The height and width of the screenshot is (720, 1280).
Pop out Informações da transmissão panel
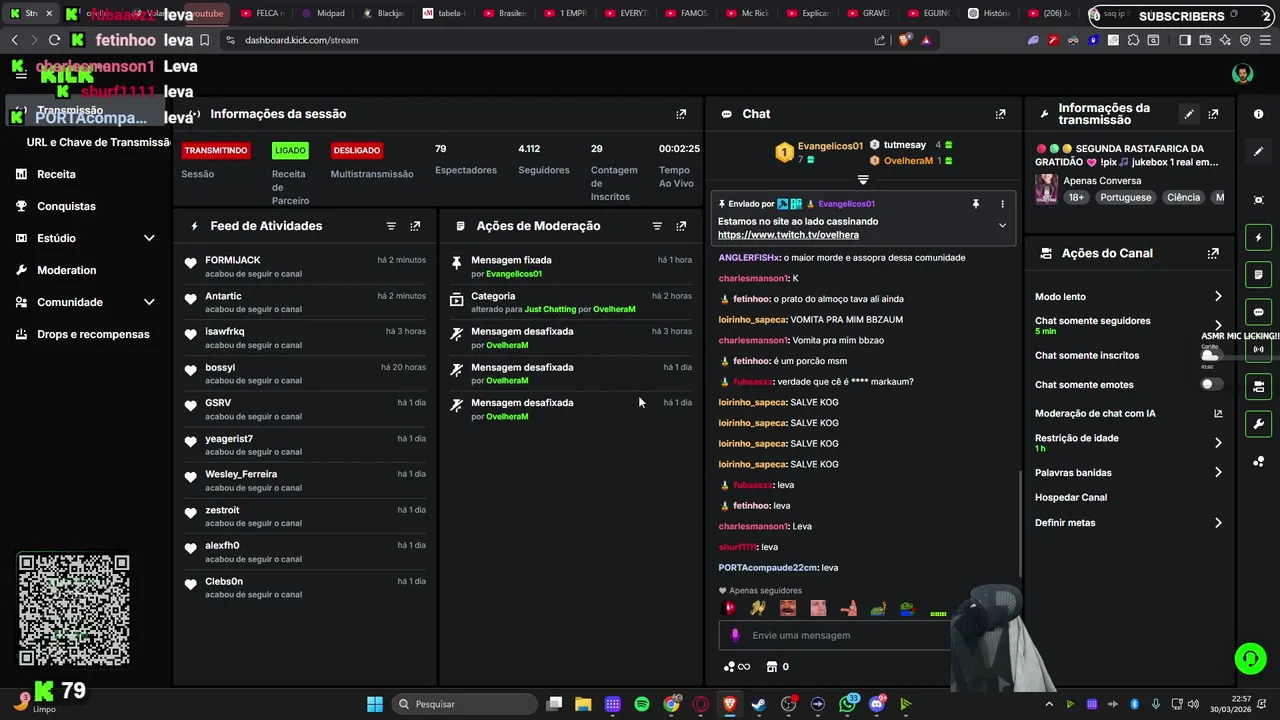point(1213,114)
